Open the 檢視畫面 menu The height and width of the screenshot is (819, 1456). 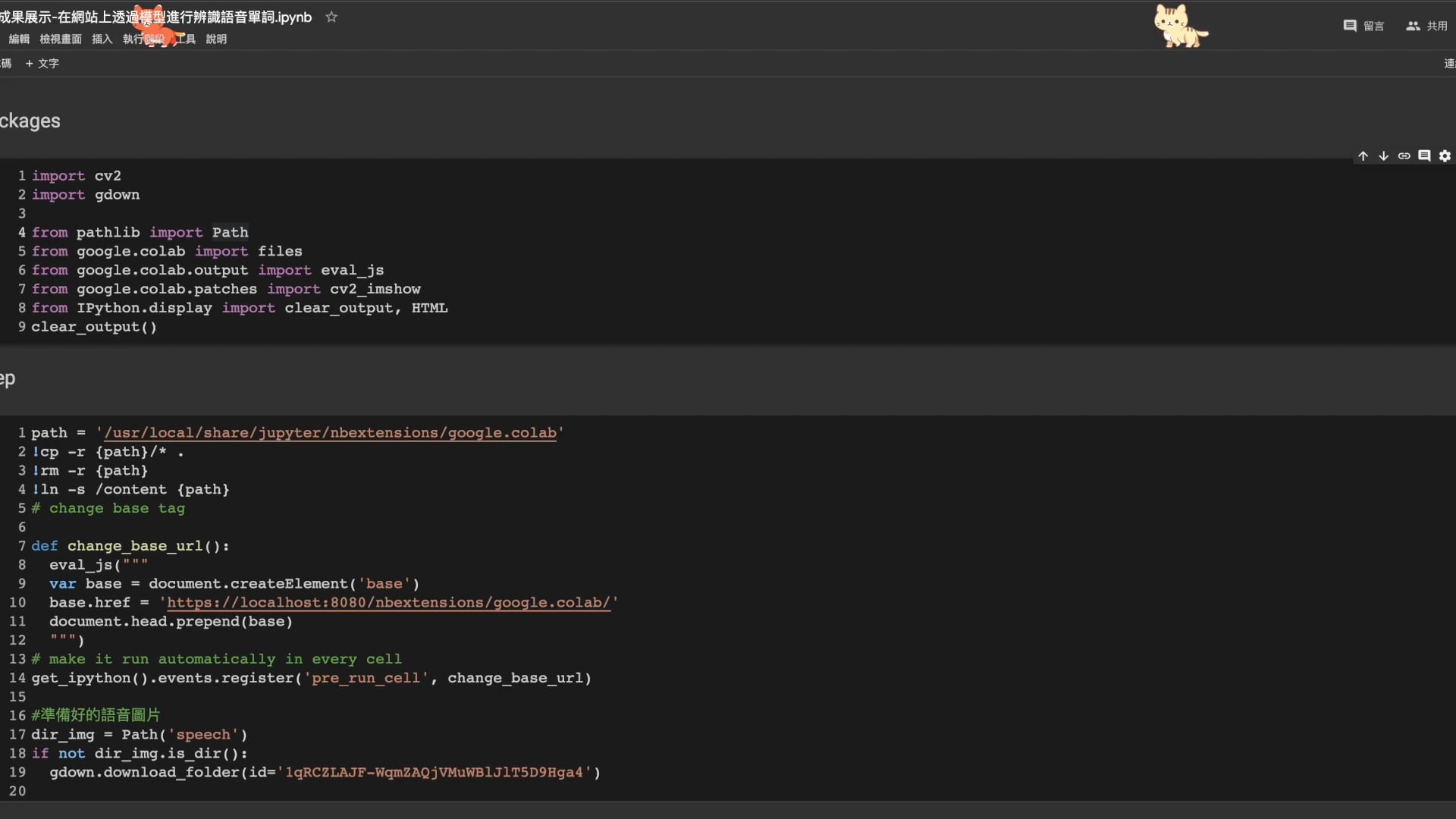(61, 39)
